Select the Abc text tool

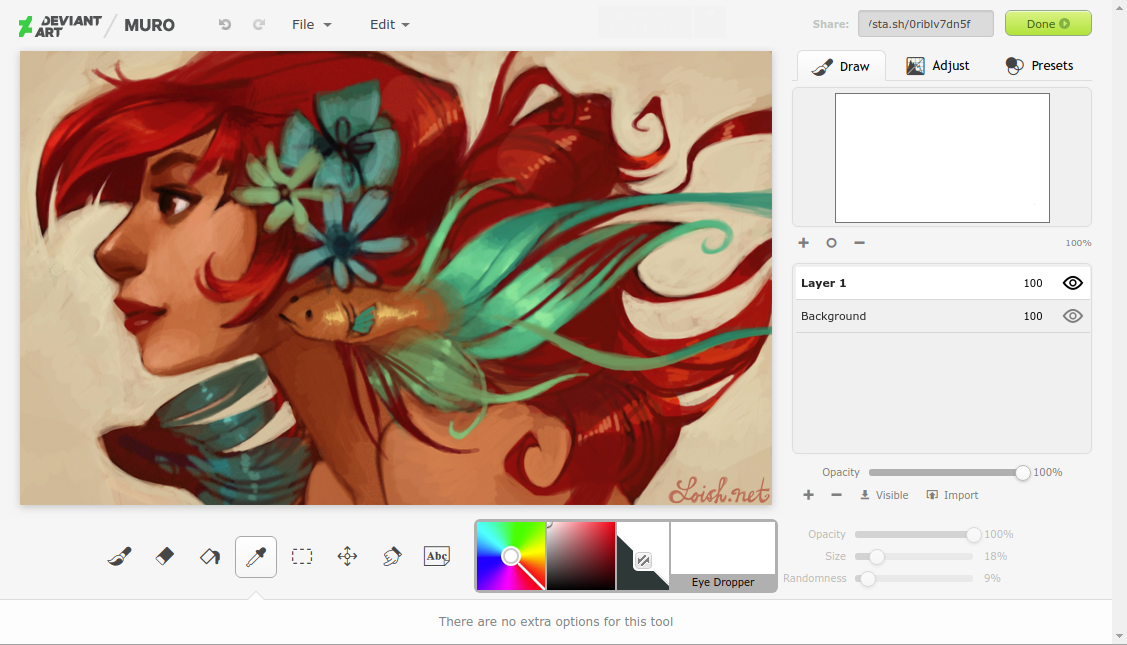point(437,557)
